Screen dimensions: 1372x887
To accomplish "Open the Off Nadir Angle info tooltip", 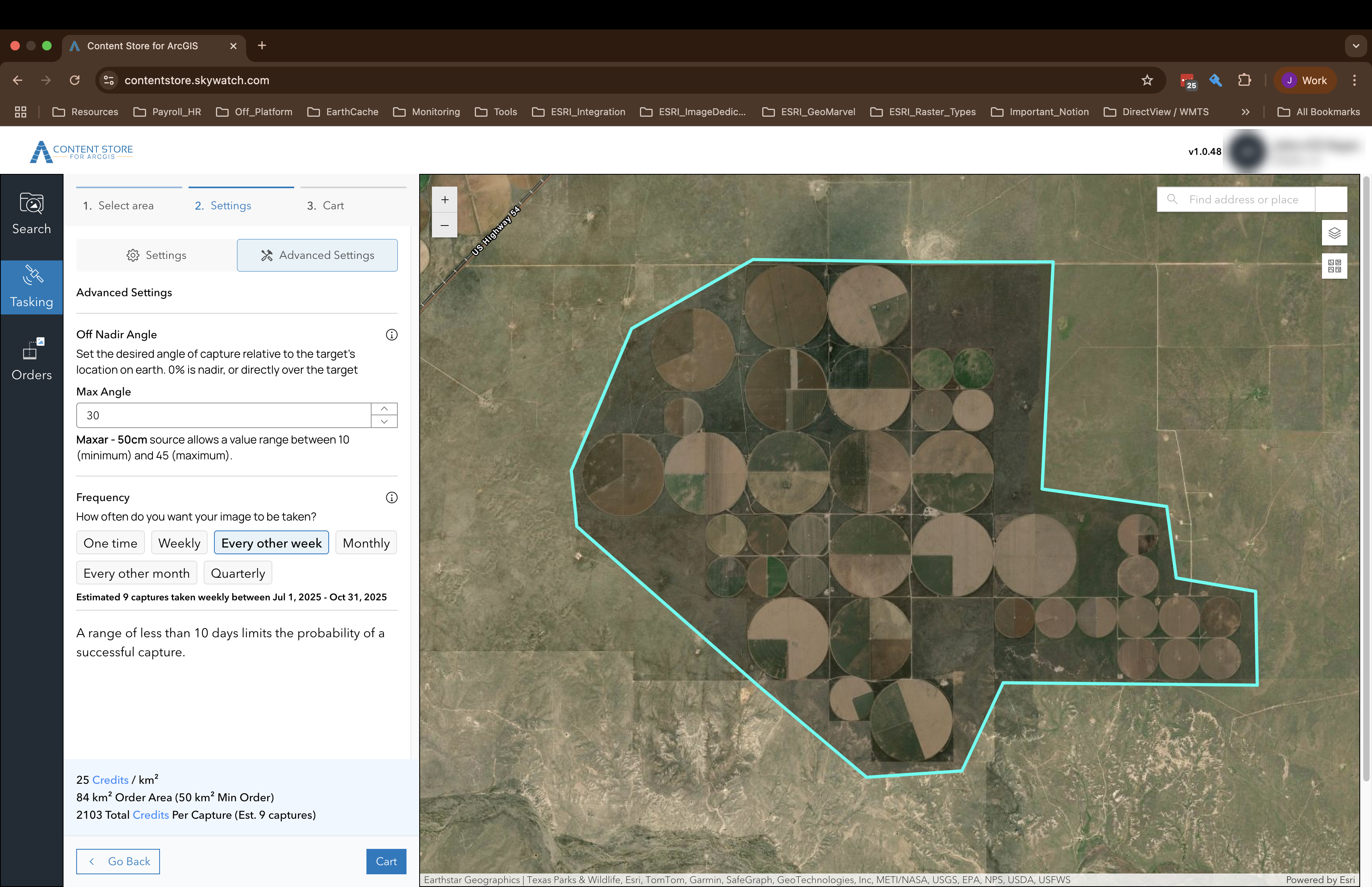I will pyautogui.click(x=391, y=334).
